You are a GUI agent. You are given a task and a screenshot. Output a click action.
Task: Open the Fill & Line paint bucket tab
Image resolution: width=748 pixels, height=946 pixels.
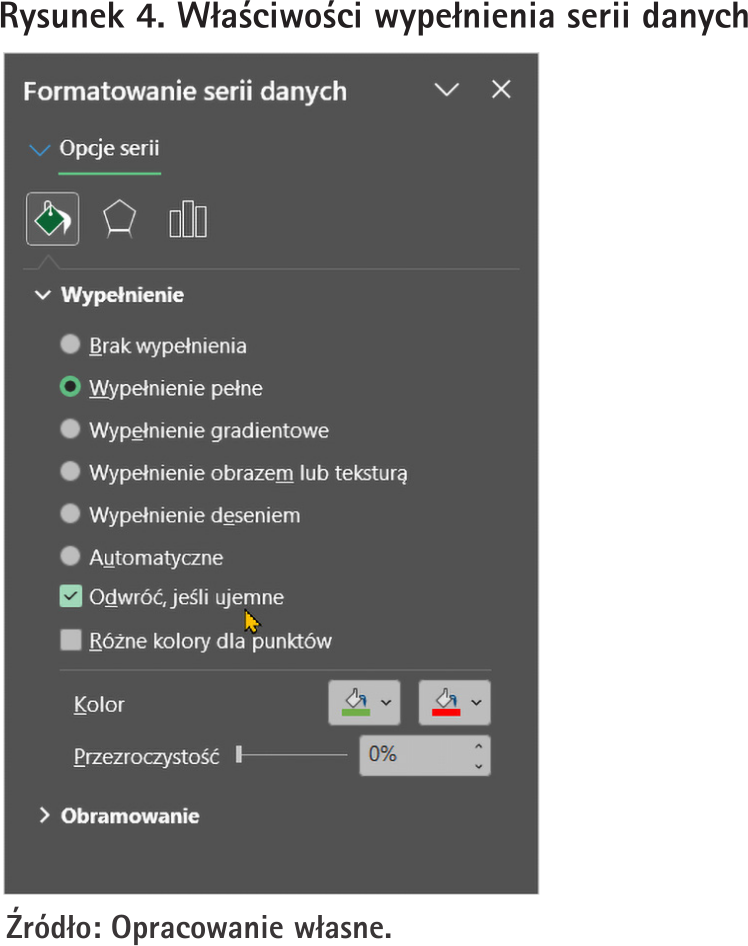(52, 219)
